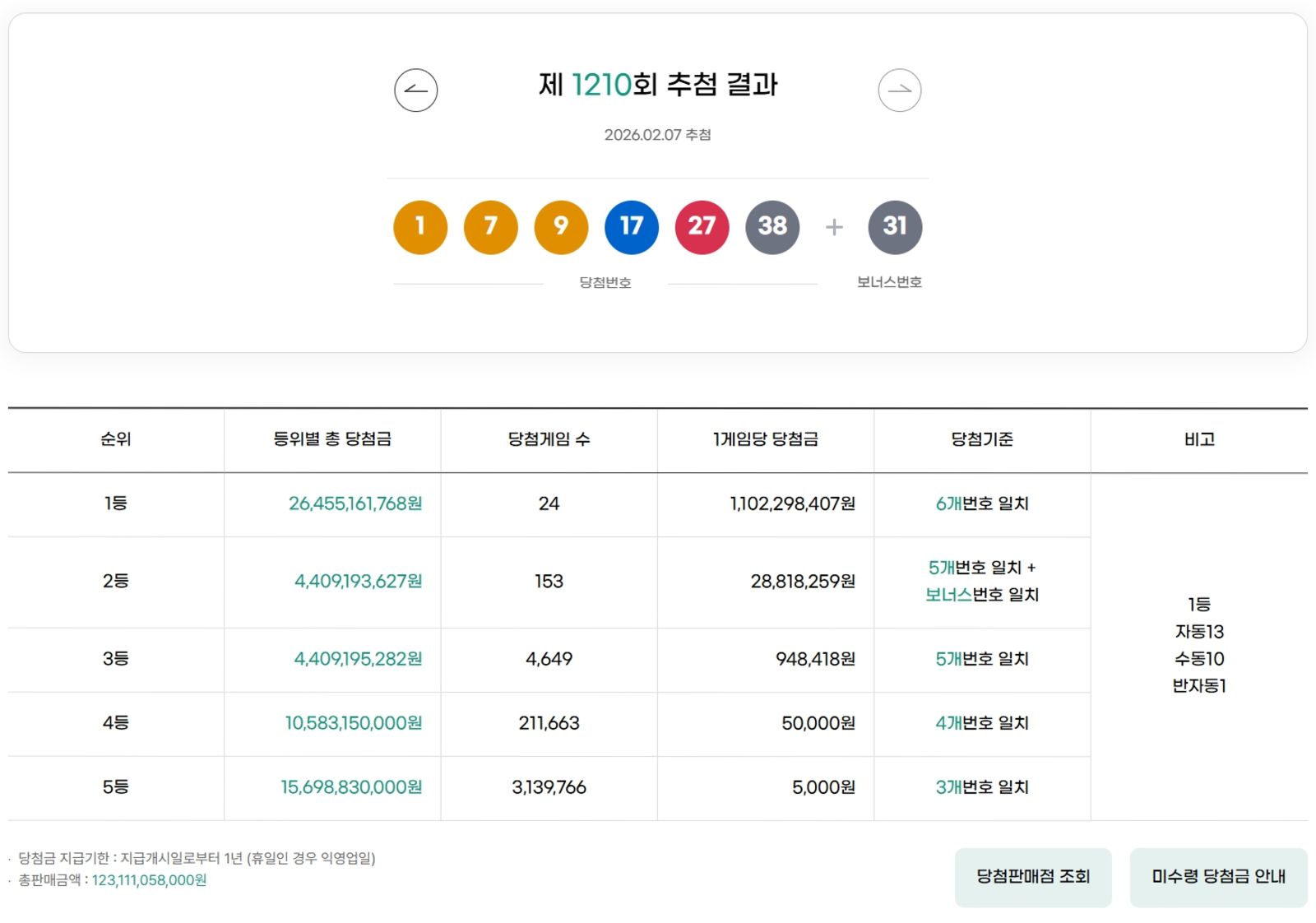Select the yellow number 1 lottery ball
The image size is (1316, 923).
420,227
